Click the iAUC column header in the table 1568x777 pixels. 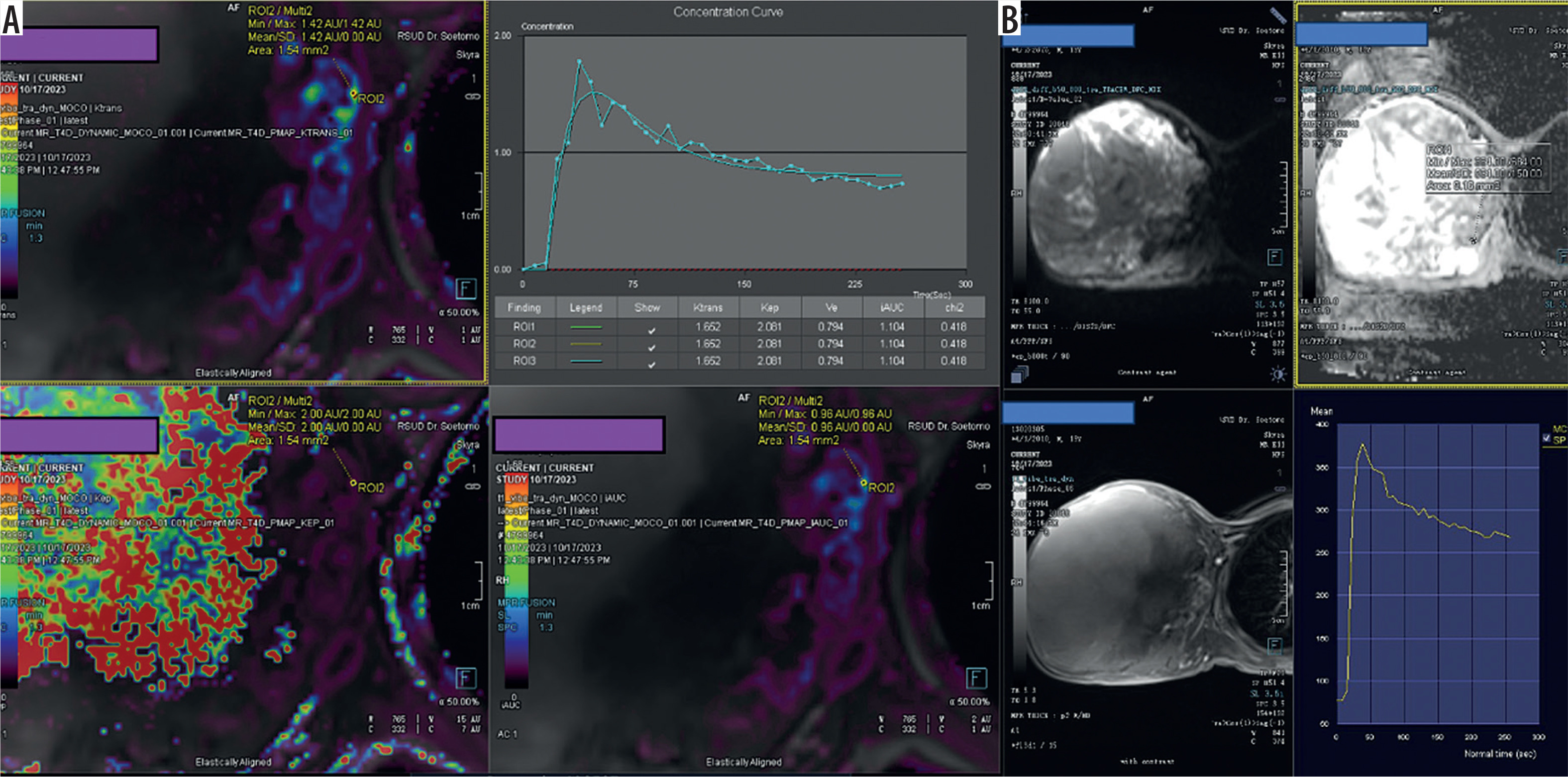point(892,307)
